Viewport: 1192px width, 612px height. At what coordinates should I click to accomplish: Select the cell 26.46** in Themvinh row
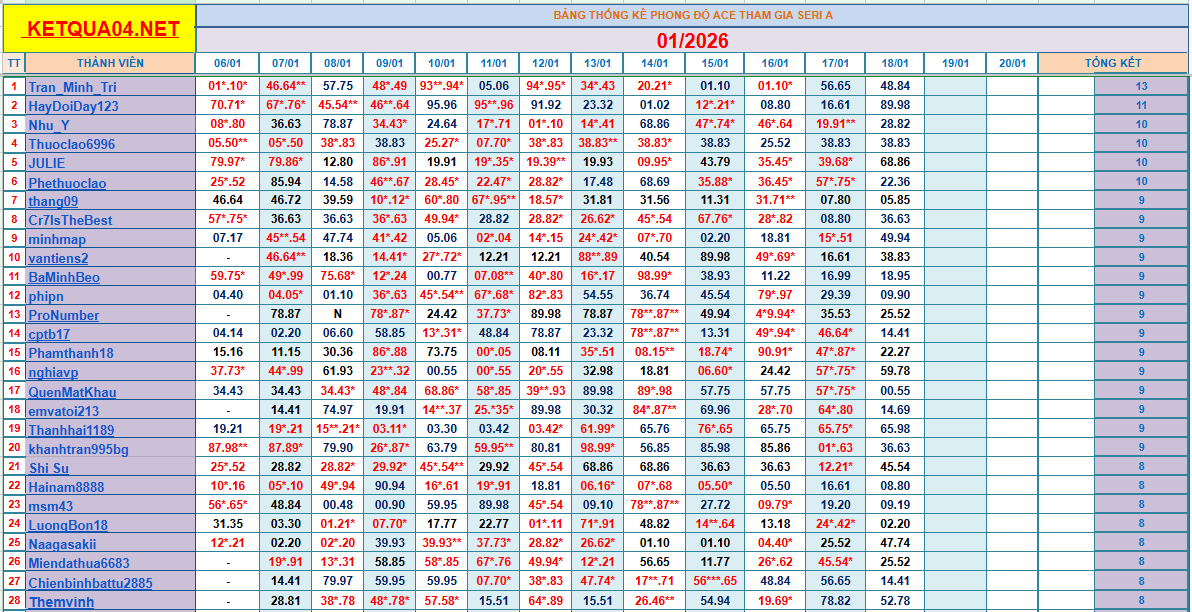654,602
